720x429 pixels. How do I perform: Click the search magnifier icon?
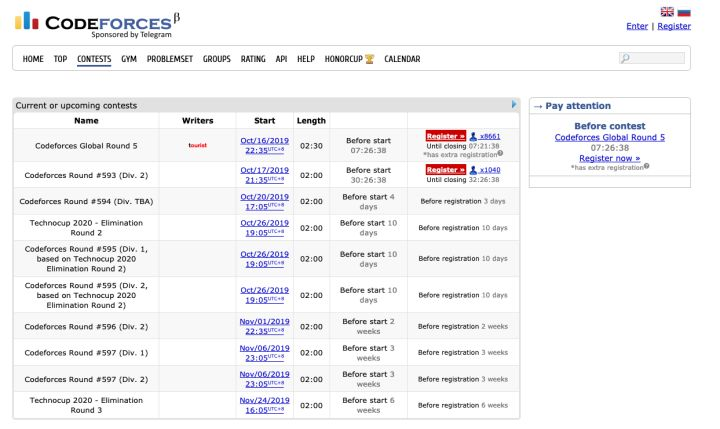coord(625,58)
